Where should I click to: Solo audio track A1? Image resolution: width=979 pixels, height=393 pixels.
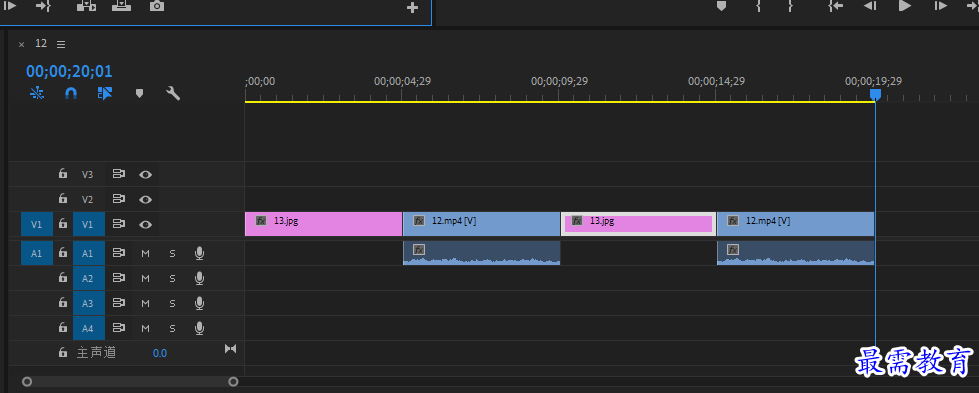pos(172,254)
